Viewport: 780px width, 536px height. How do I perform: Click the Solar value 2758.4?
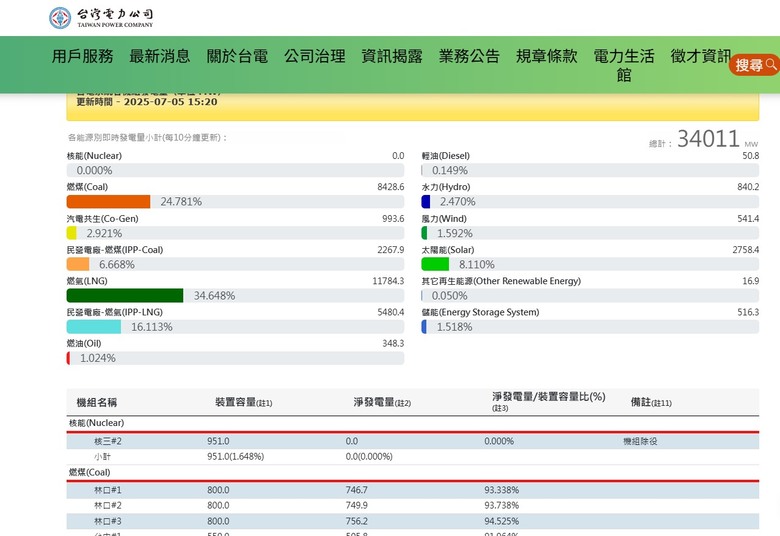tap(746, 249)
